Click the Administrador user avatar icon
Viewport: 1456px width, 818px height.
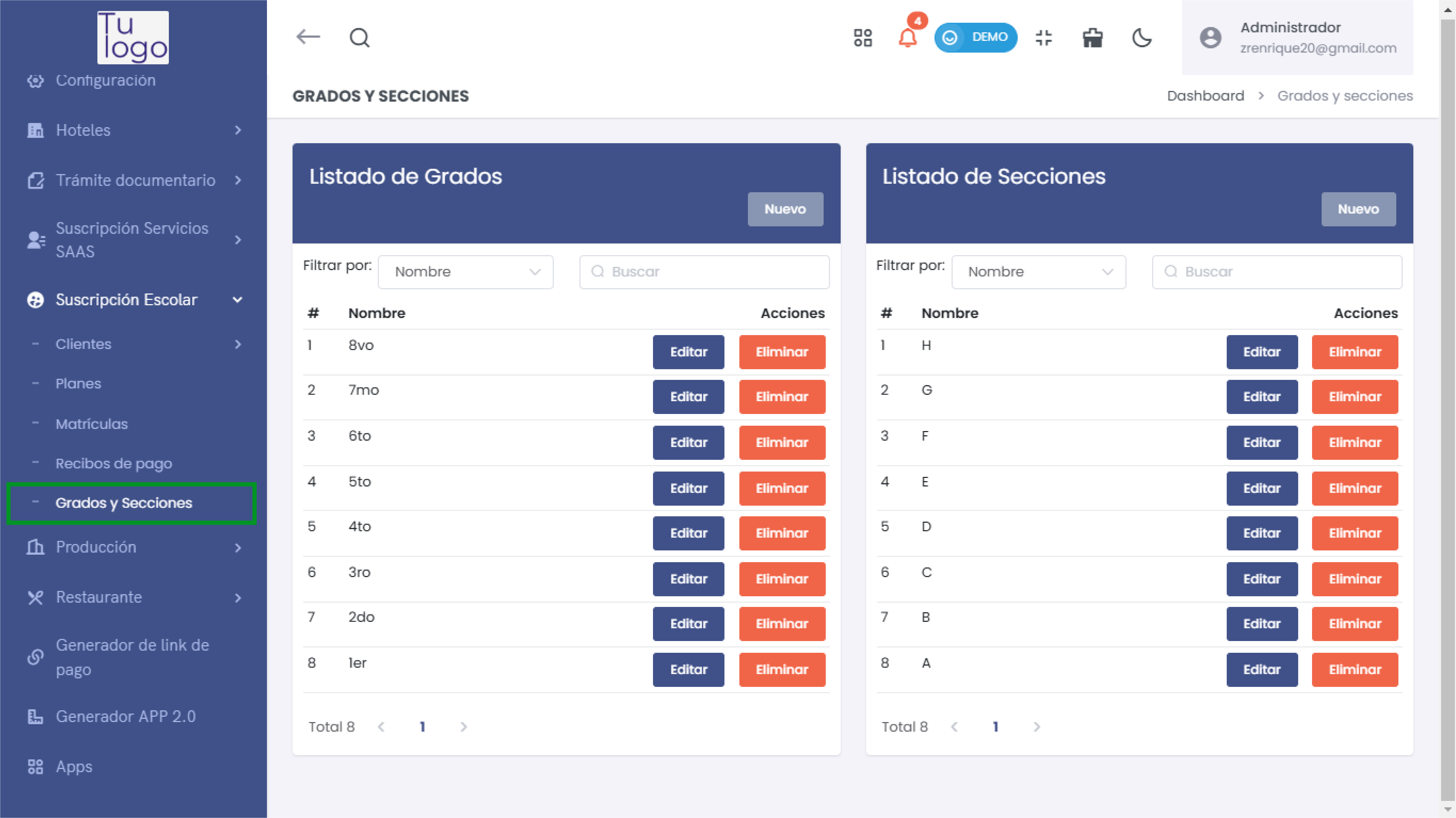pyautogui.click(x=1210, y=38)
